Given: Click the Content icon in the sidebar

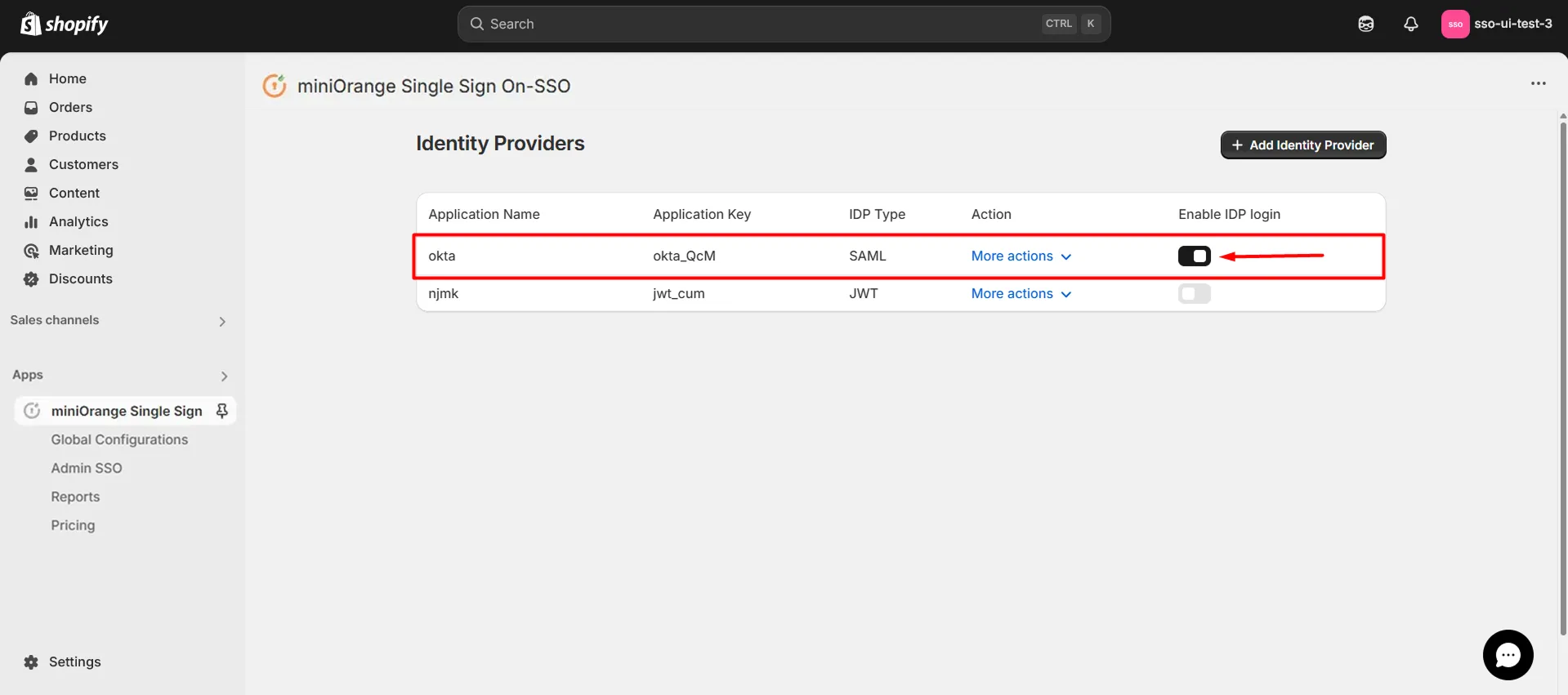Looking at the screenshot, I should tap(31, 194).
